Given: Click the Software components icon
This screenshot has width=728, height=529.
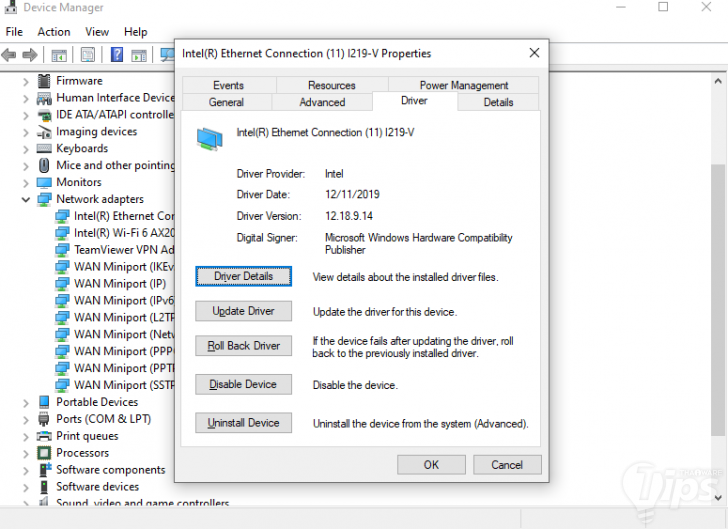Looking at the screenshot, I should (x=45, y=470).
